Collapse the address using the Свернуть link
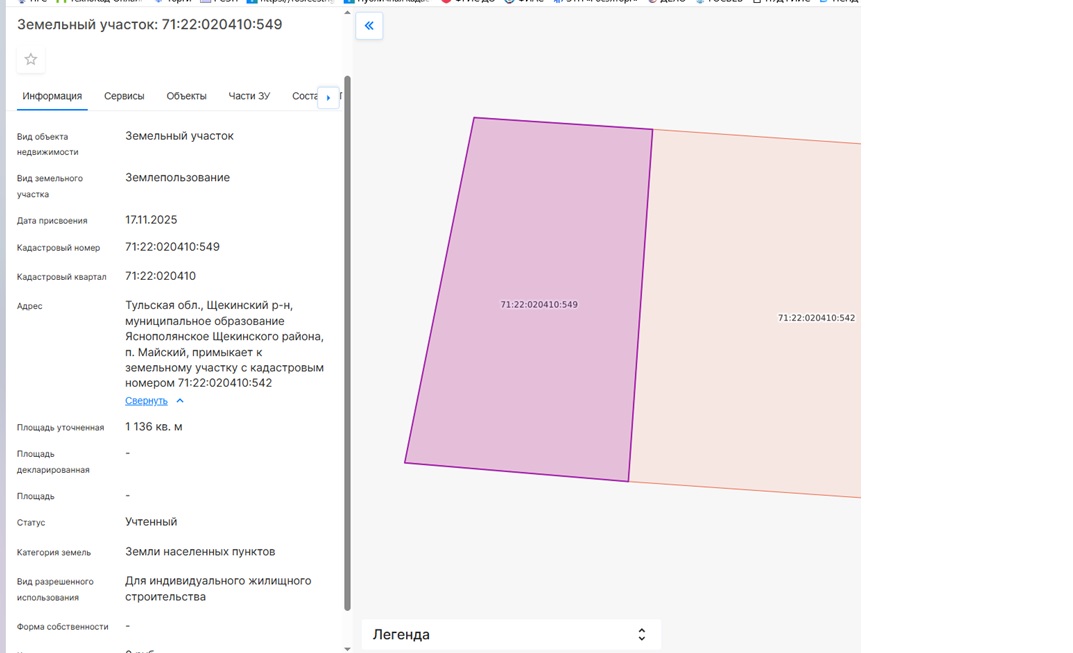 point(154,400)
